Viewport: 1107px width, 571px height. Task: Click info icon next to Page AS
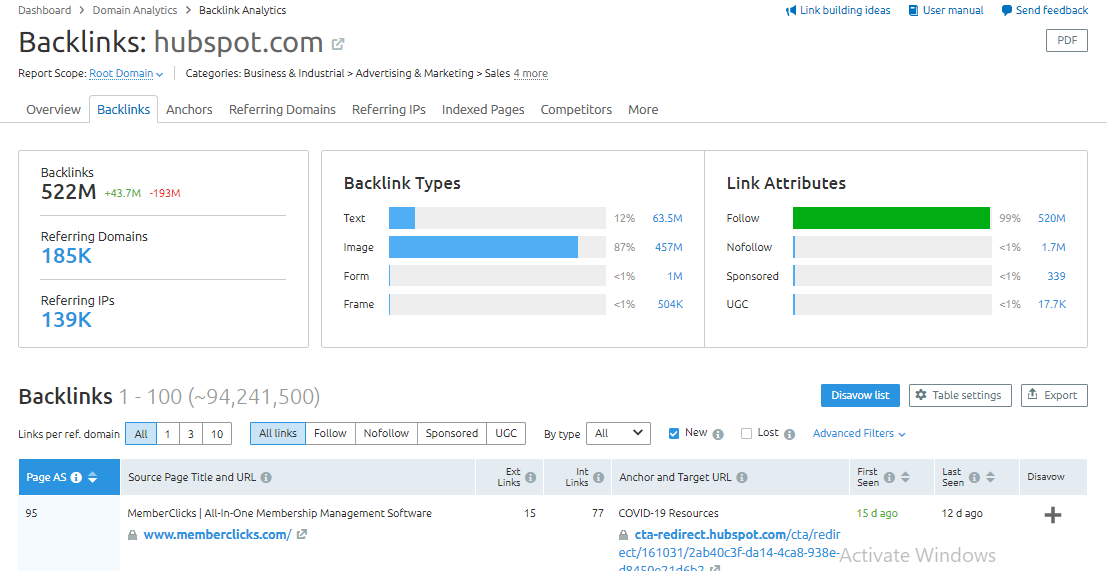[x=76, y=478]
